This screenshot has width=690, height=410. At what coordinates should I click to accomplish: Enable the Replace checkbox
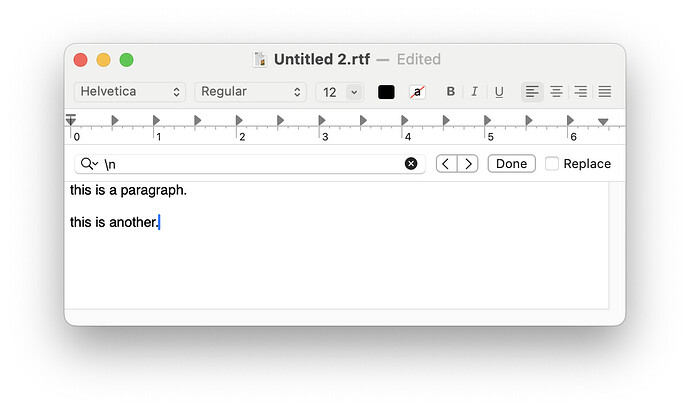(552, 164)
